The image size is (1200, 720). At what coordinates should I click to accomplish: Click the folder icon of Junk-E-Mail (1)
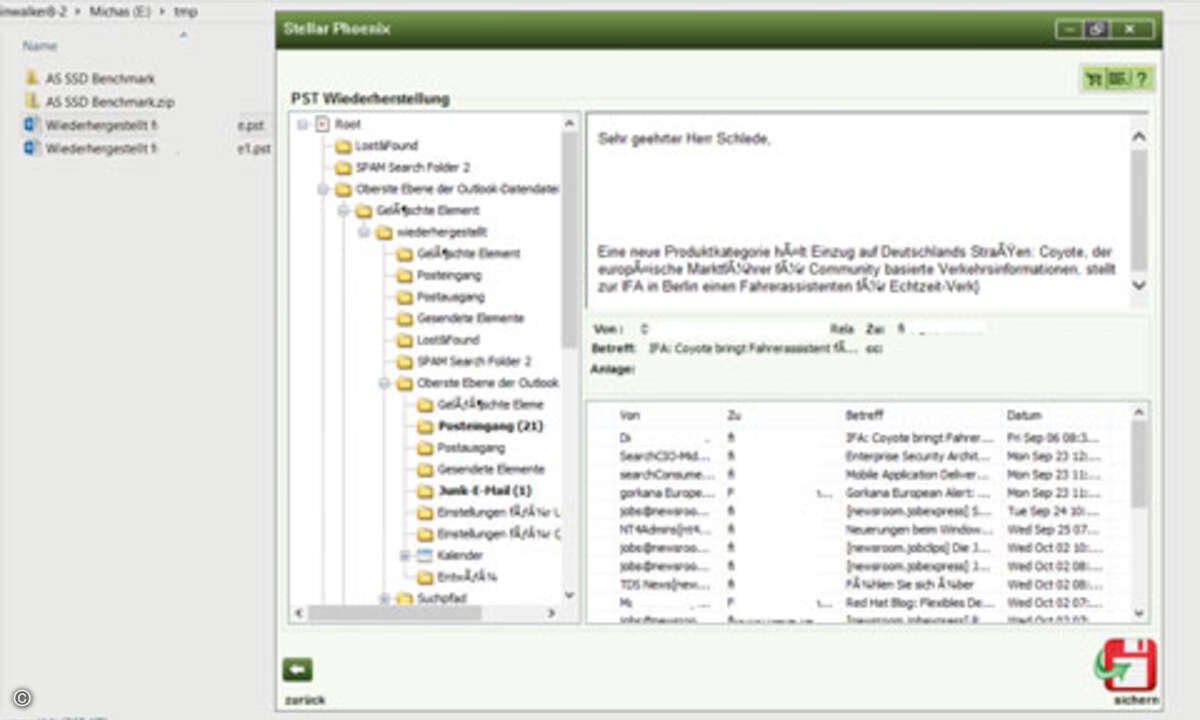click(425, 491)
